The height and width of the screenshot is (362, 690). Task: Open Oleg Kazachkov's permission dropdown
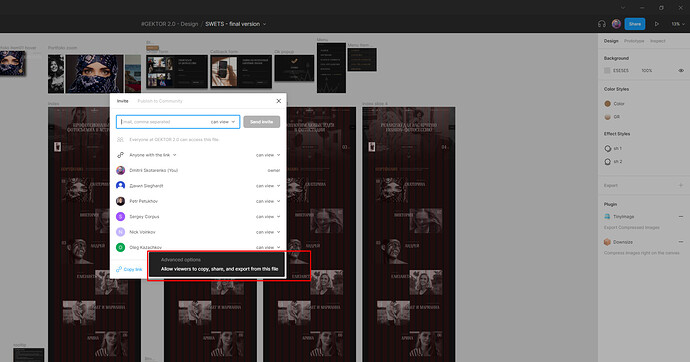pos(268,247)
